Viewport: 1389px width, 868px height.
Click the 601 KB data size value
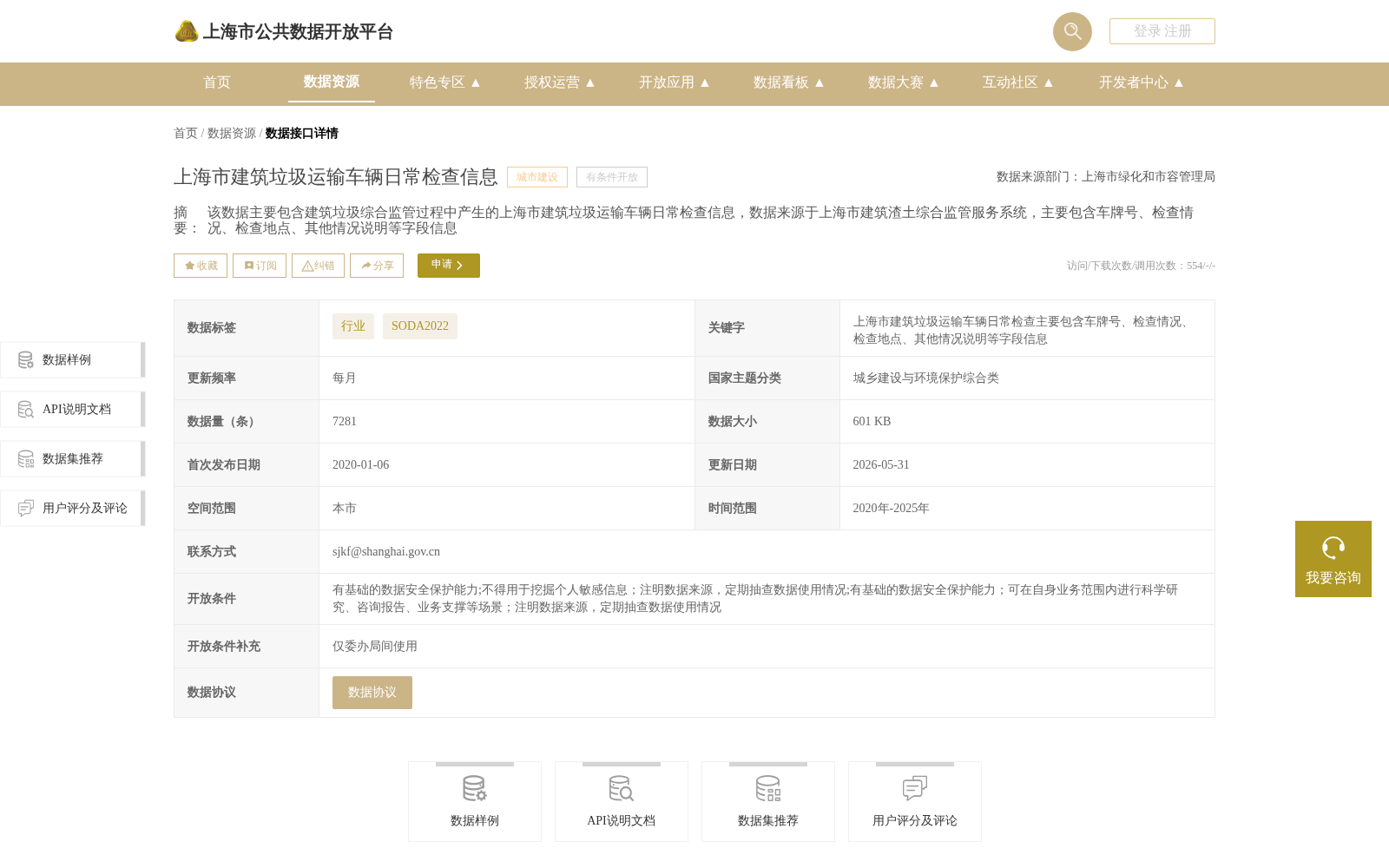pyautogui.click(x=872, y=422)
